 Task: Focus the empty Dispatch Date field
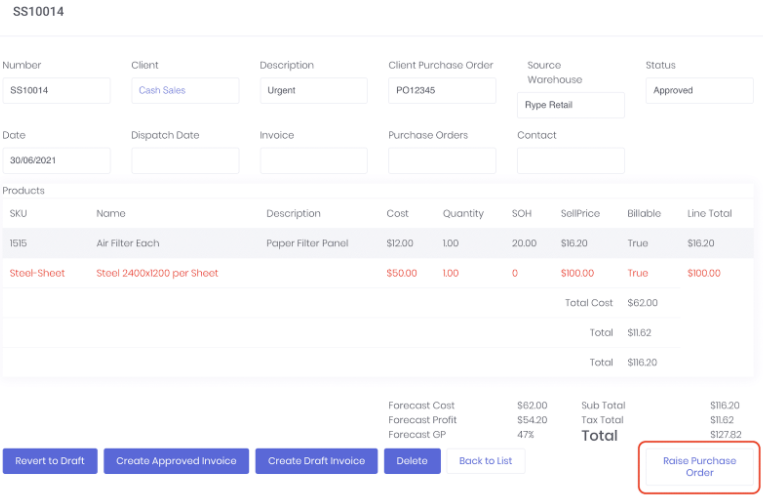click(x=185, y=161)
